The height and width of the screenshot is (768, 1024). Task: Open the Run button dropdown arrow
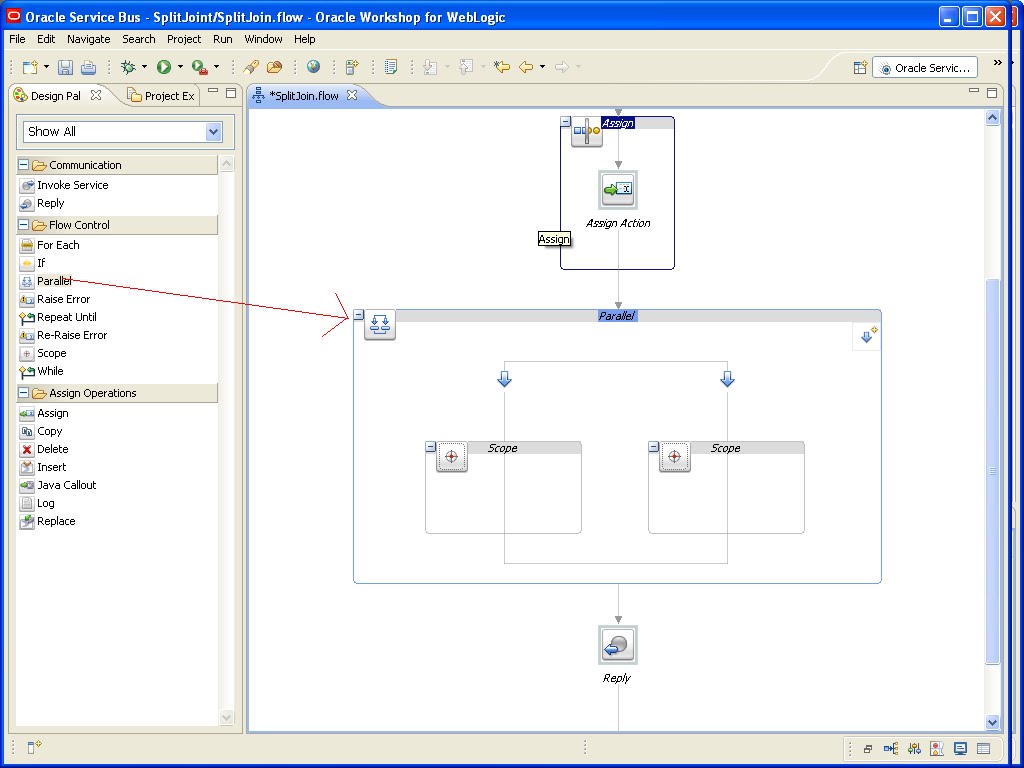[x=180, y=67]
